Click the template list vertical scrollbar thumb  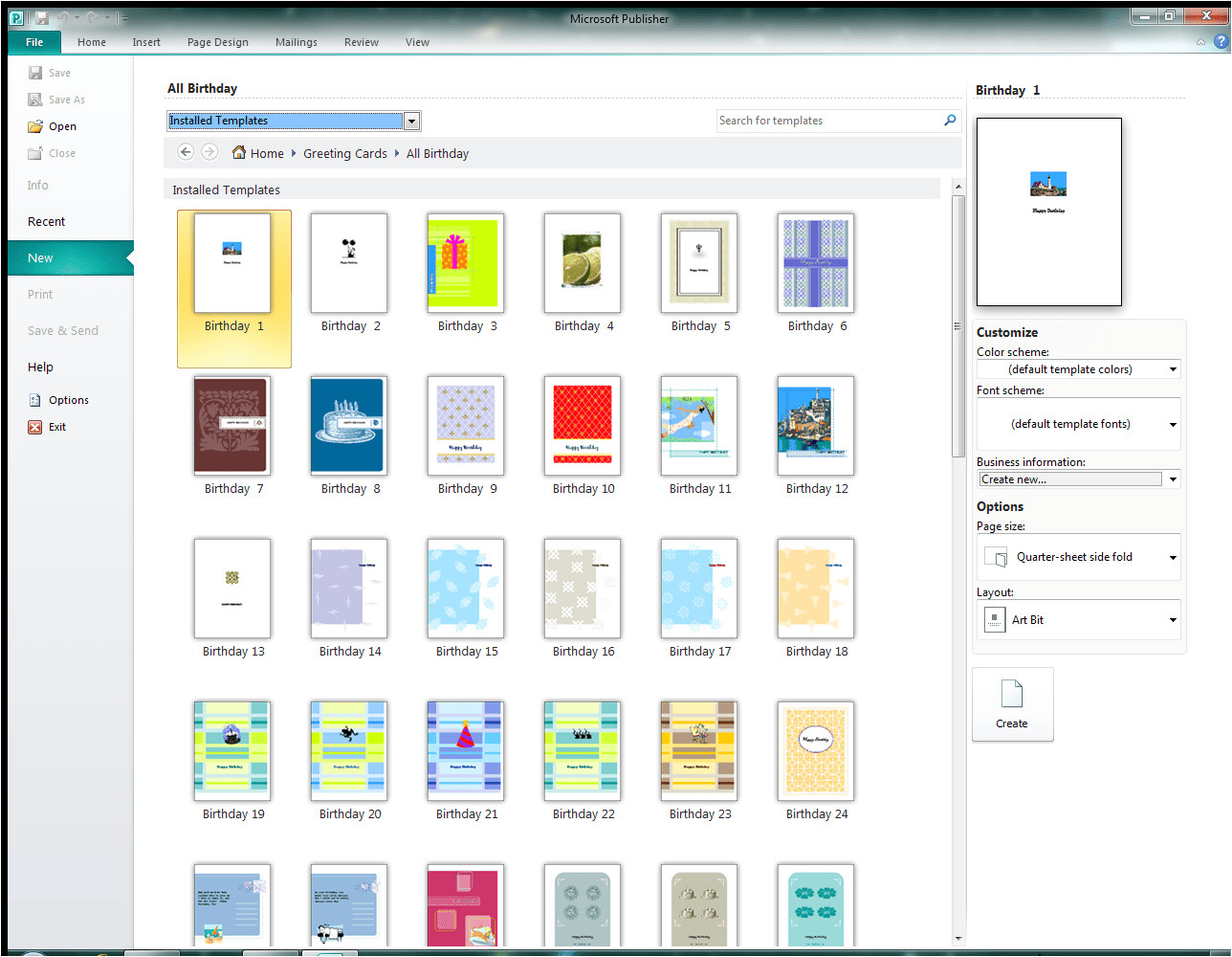coord(957,325)
